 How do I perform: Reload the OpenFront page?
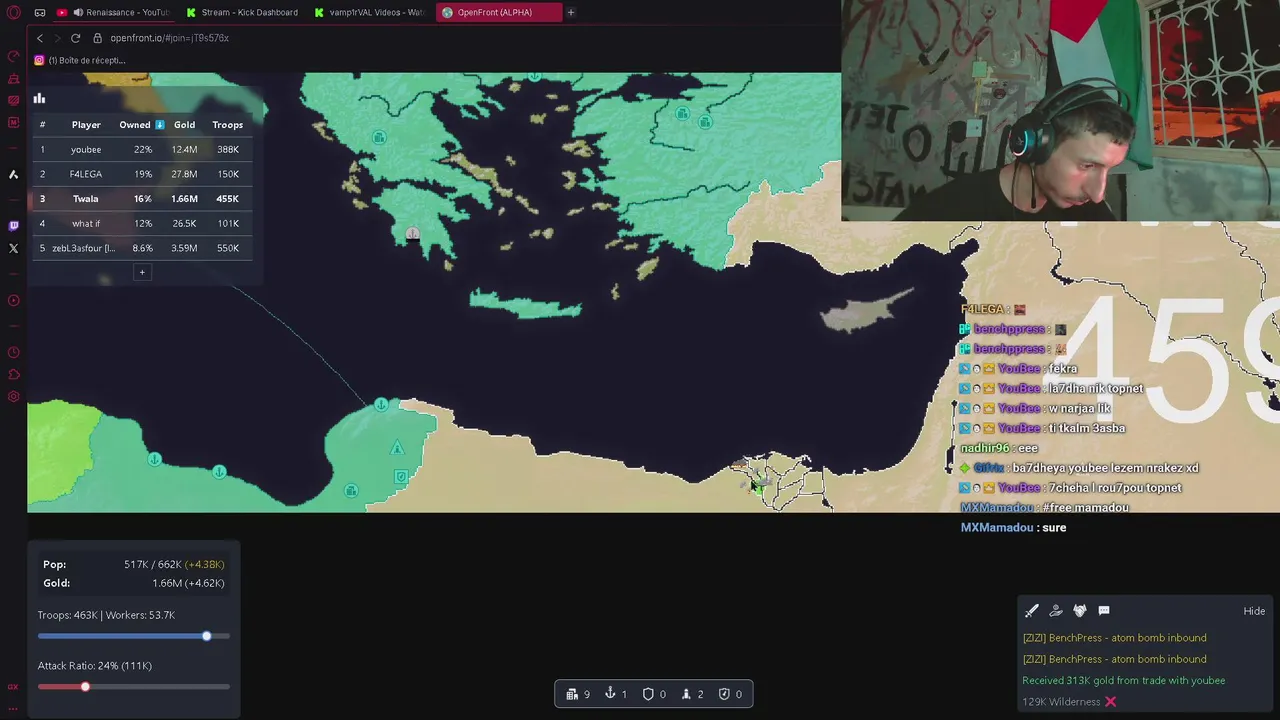[x=75, y=38]
